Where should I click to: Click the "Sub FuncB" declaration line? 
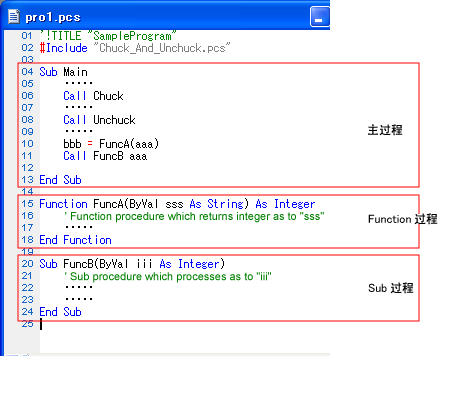tap(132, 264)
